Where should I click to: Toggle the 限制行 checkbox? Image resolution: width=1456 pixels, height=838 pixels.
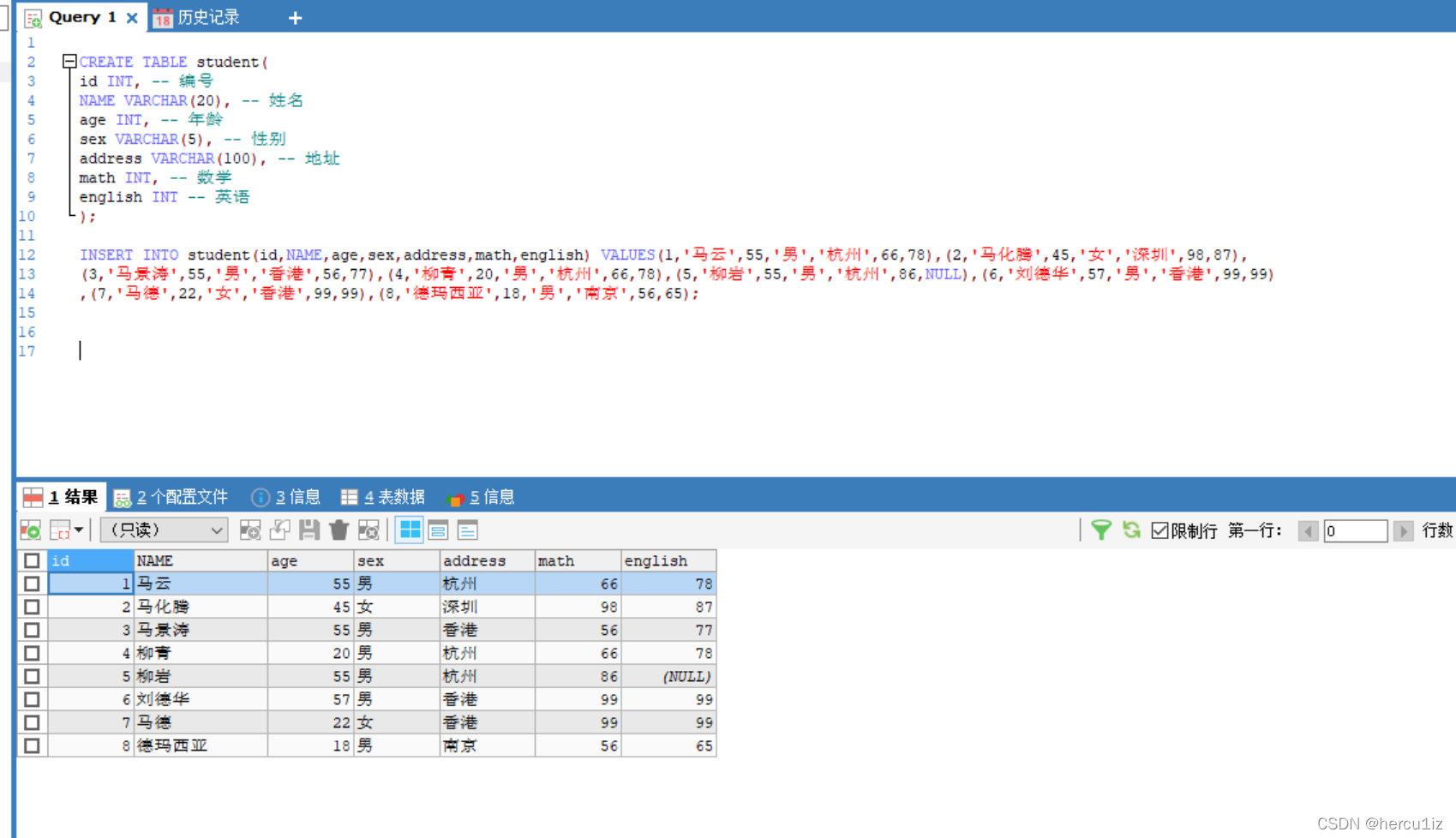point(1159,530)
